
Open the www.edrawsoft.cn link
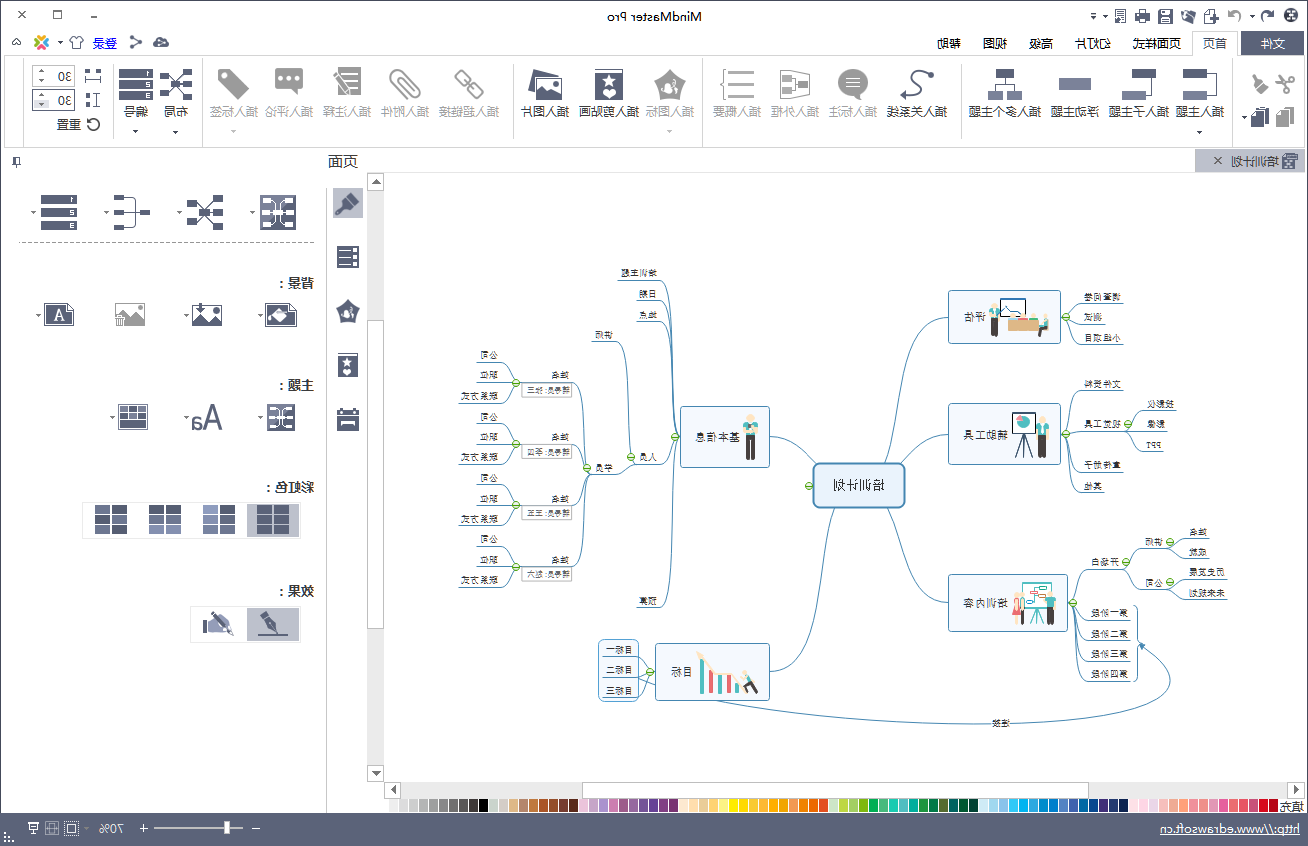point(1229,829)
